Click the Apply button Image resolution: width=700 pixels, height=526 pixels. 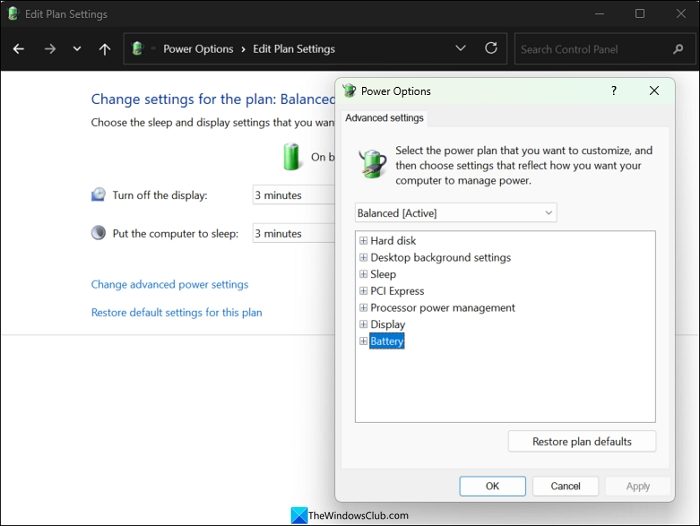pyautogui.click(x=638, y=486)
